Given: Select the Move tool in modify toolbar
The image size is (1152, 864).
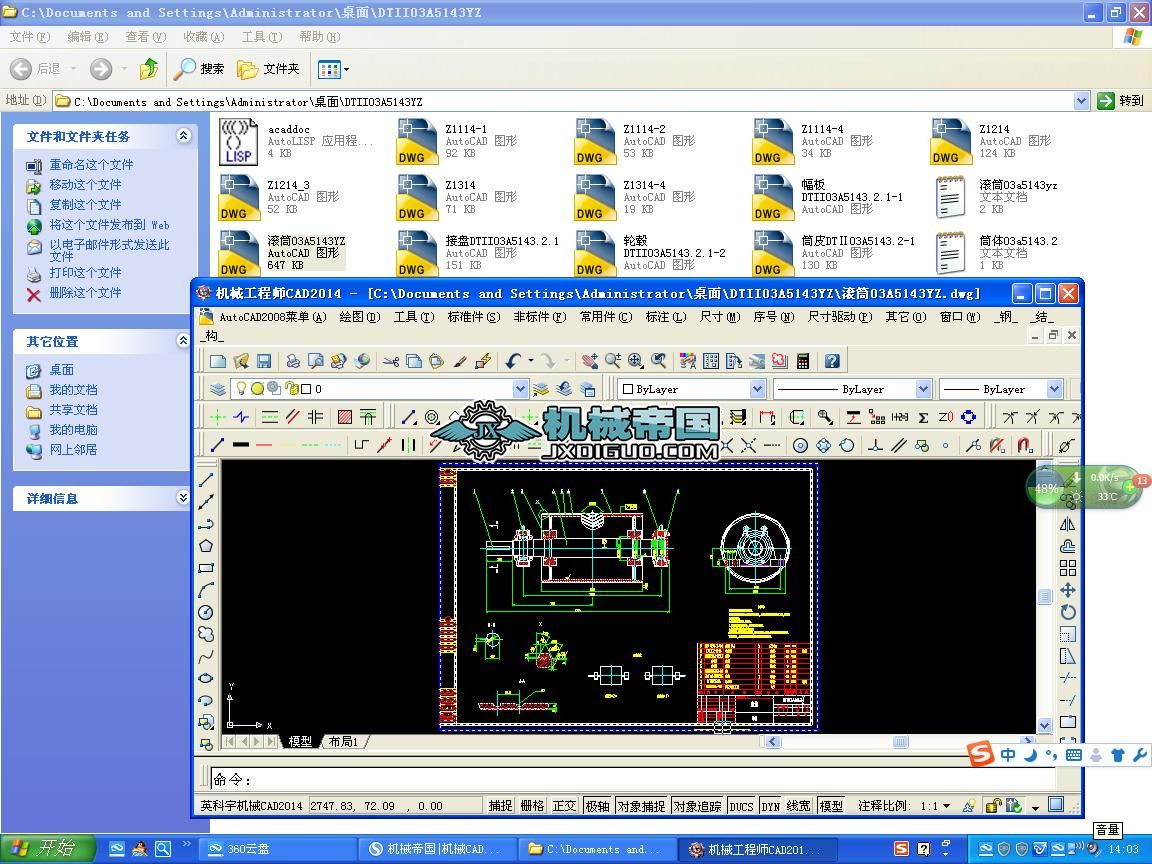Looking at the screenshot, I should pyautogui.click(x=1068, y=590).
